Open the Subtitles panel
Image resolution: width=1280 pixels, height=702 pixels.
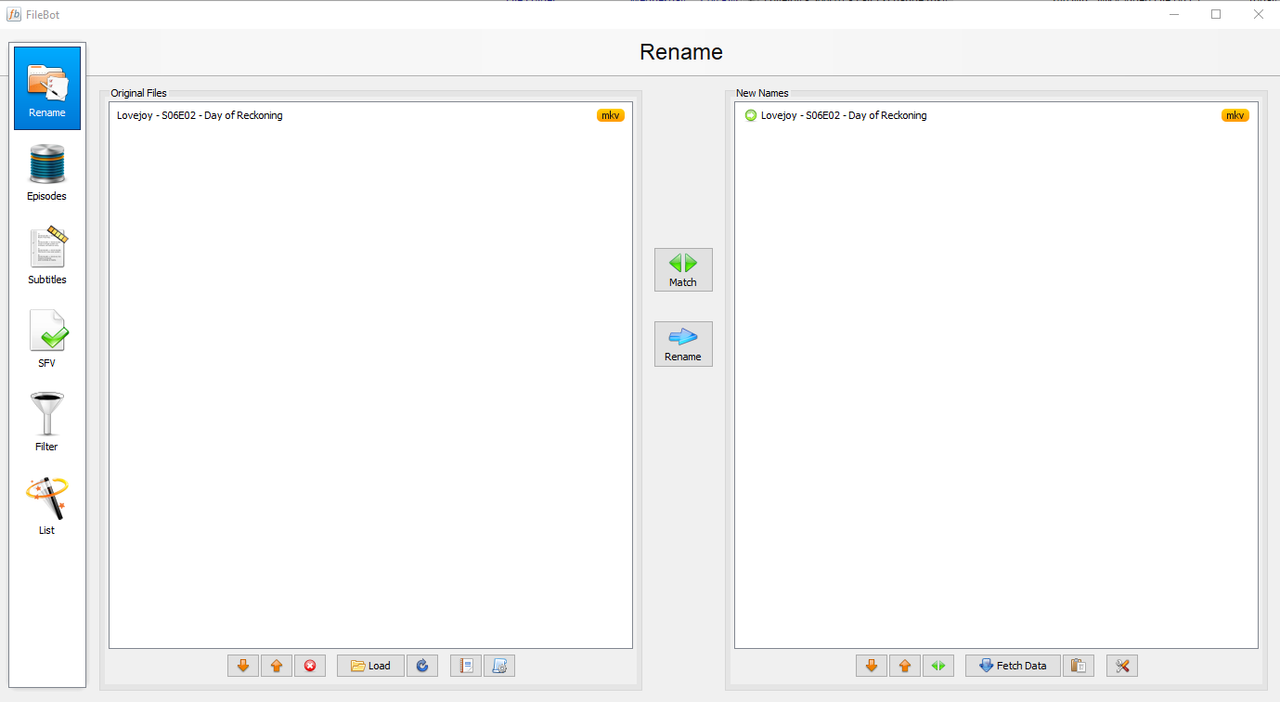(x=47, y=255)
